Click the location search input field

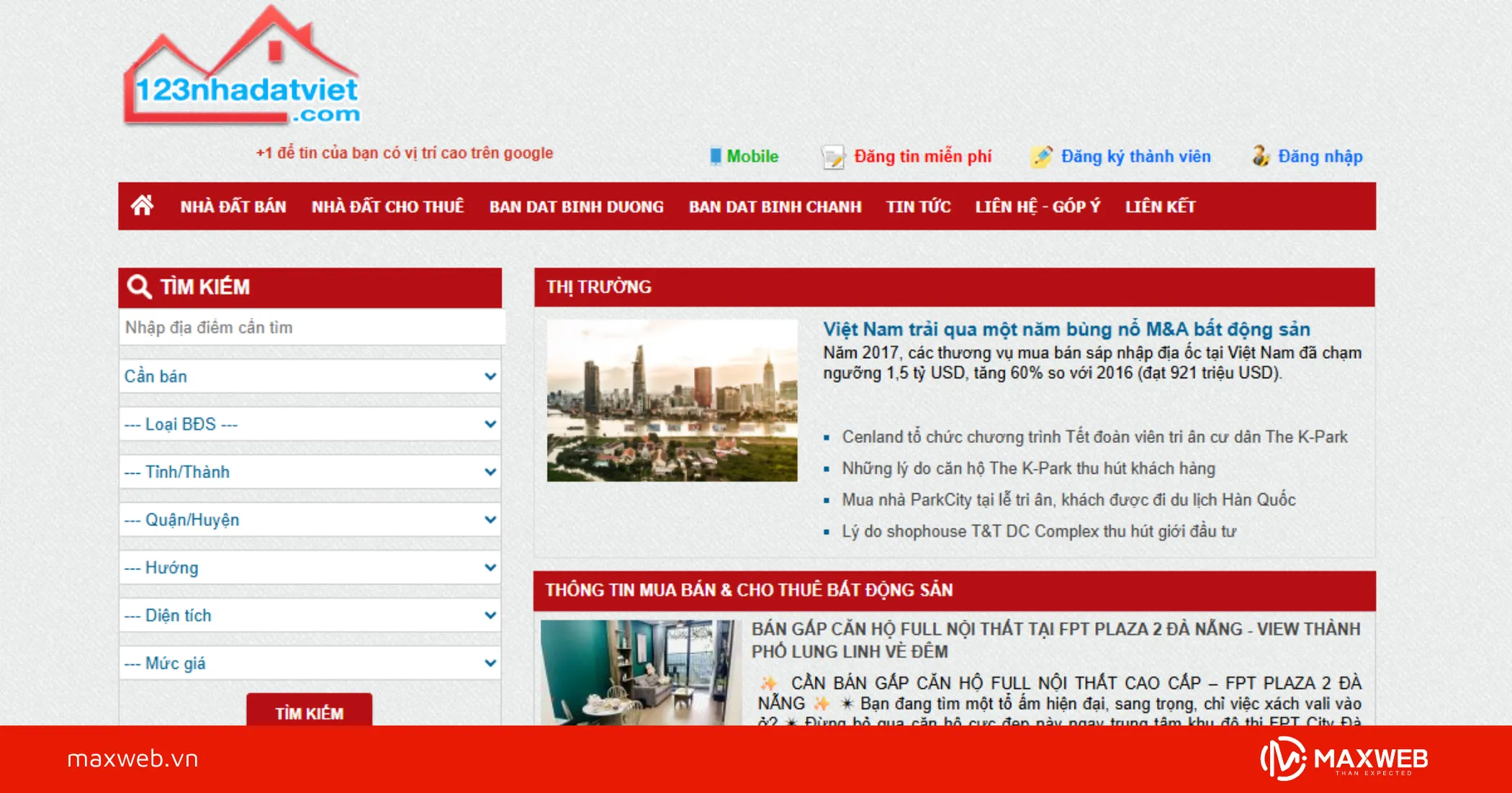(311, 327)
